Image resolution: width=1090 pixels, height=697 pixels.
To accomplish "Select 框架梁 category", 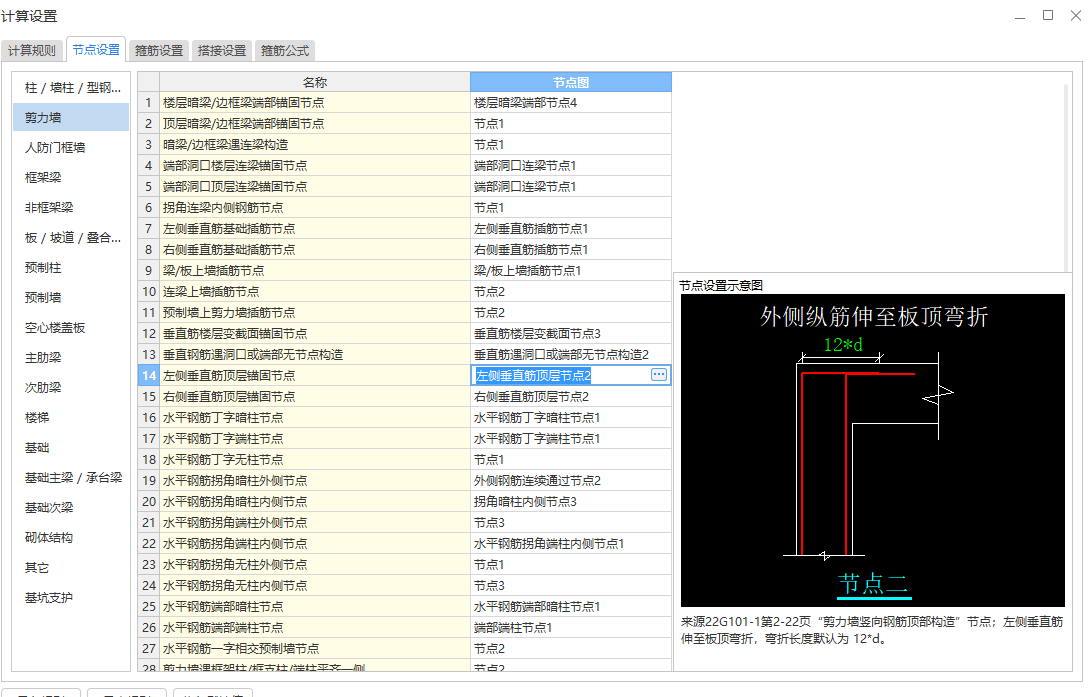I will pyautogui.click(x=72, y=177).
